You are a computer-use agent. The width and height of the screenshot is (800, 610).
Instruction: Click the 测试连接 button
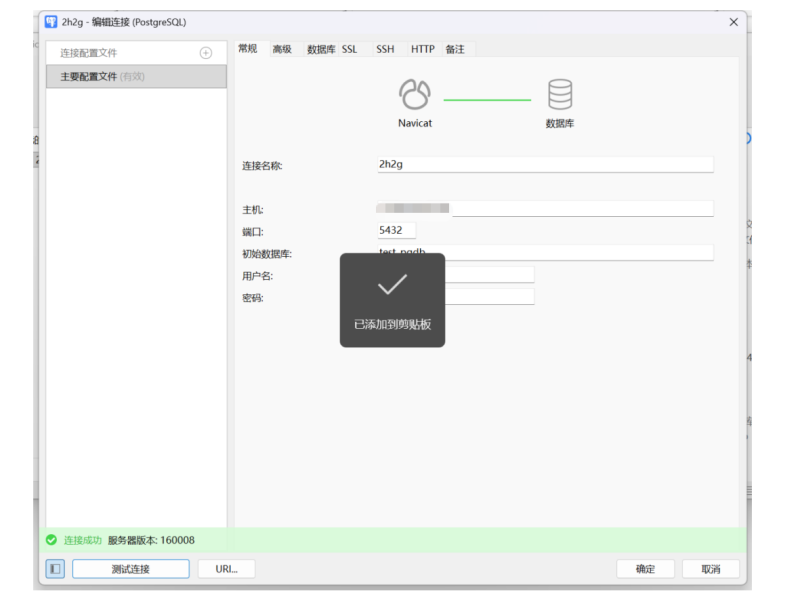pos(131,569)
